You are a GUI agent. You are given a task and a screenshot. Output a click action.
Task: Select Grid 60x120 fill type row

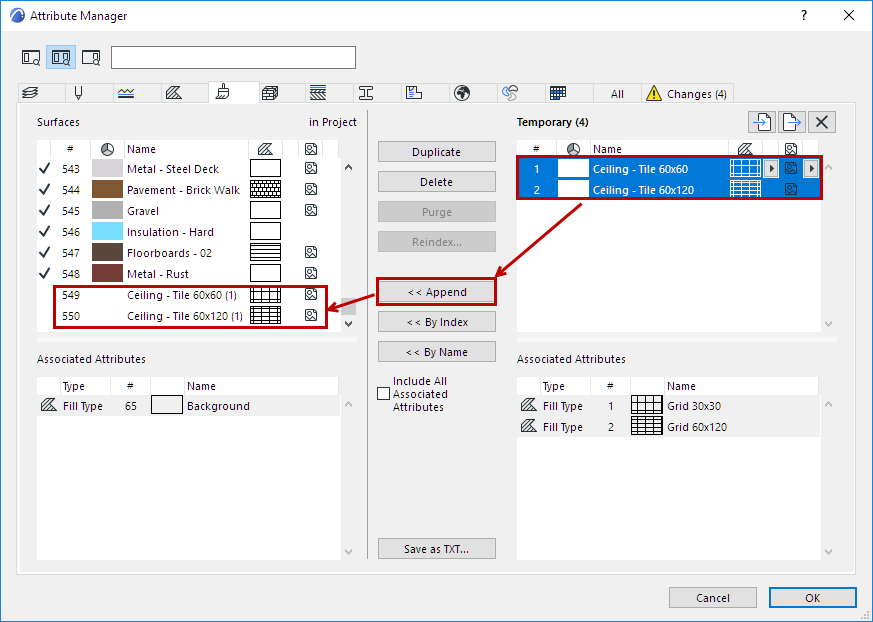668,427
